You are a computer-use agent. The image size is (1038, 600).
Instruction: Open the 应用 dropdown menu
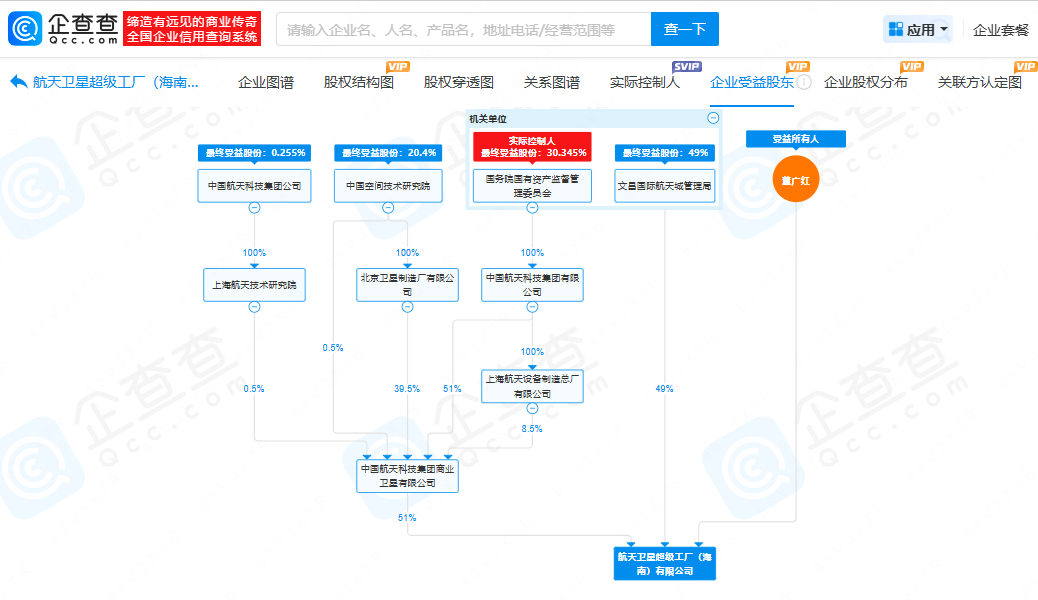coord(918,29)
